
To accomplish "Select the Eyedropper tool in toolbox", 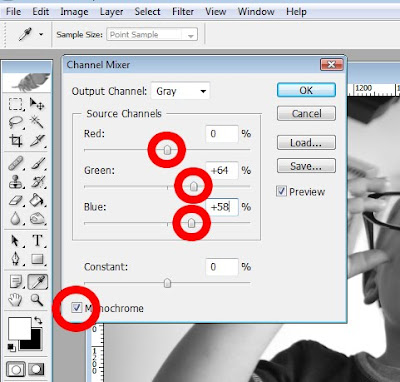I will point(37,281).
